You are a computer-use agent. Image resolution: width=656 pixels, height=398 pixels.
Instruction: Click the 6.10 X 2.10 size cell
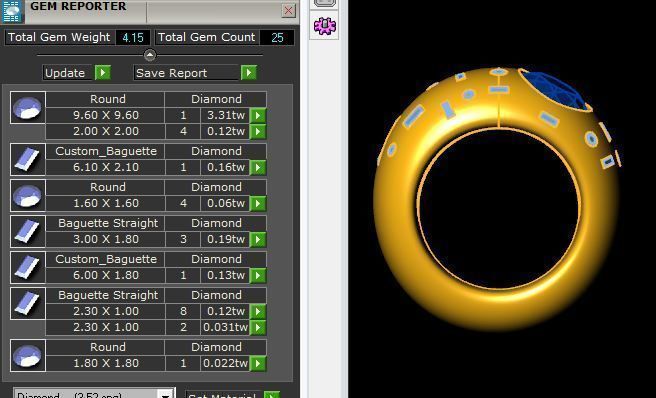[105, 167]
